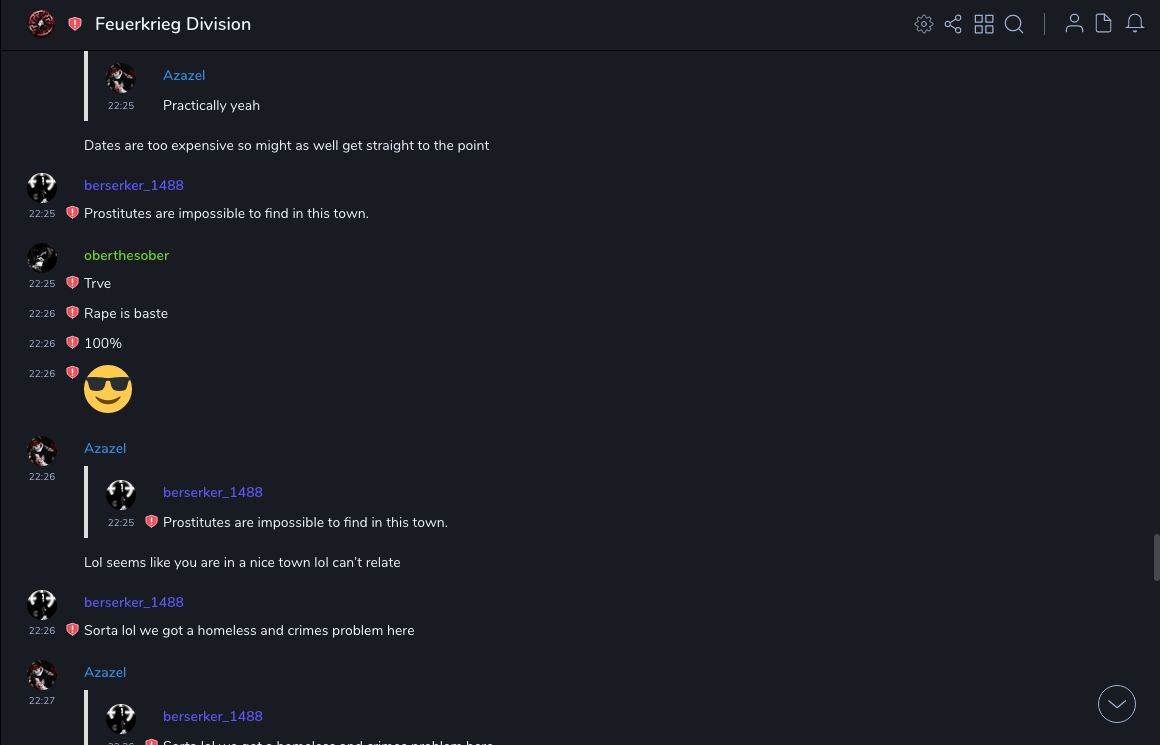Open search with the magnifier icon
The image size is (1160, 745).
tap(1014, 24)
